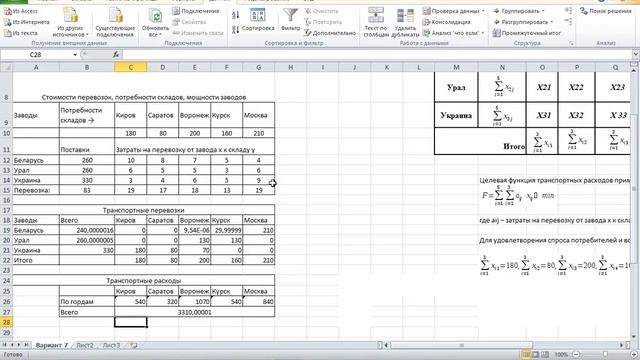Sort descending with Z-A icon

point(236,29)
